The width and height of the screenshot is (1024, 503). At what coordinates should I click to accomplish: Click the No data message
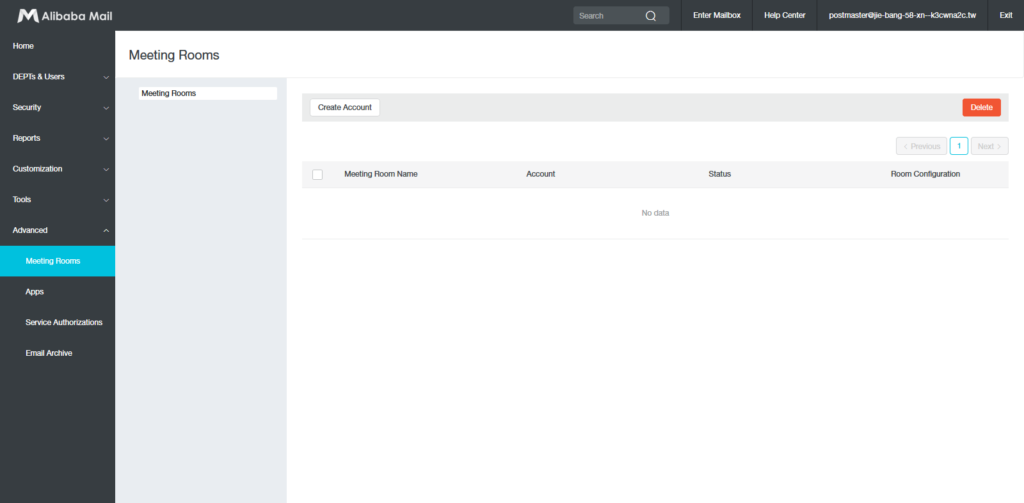(x=655, y=213)
